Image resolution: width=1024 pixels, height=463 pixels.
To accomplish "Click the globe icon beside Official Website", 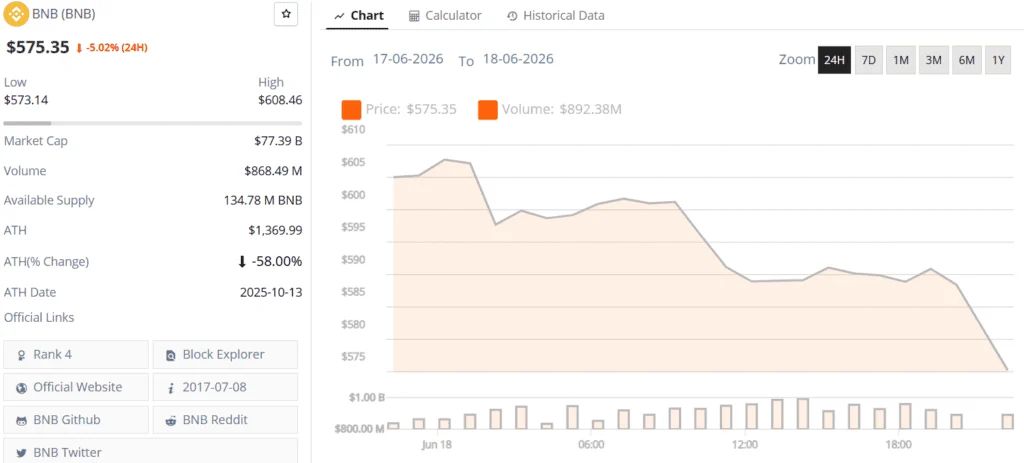I will point(22,388).
